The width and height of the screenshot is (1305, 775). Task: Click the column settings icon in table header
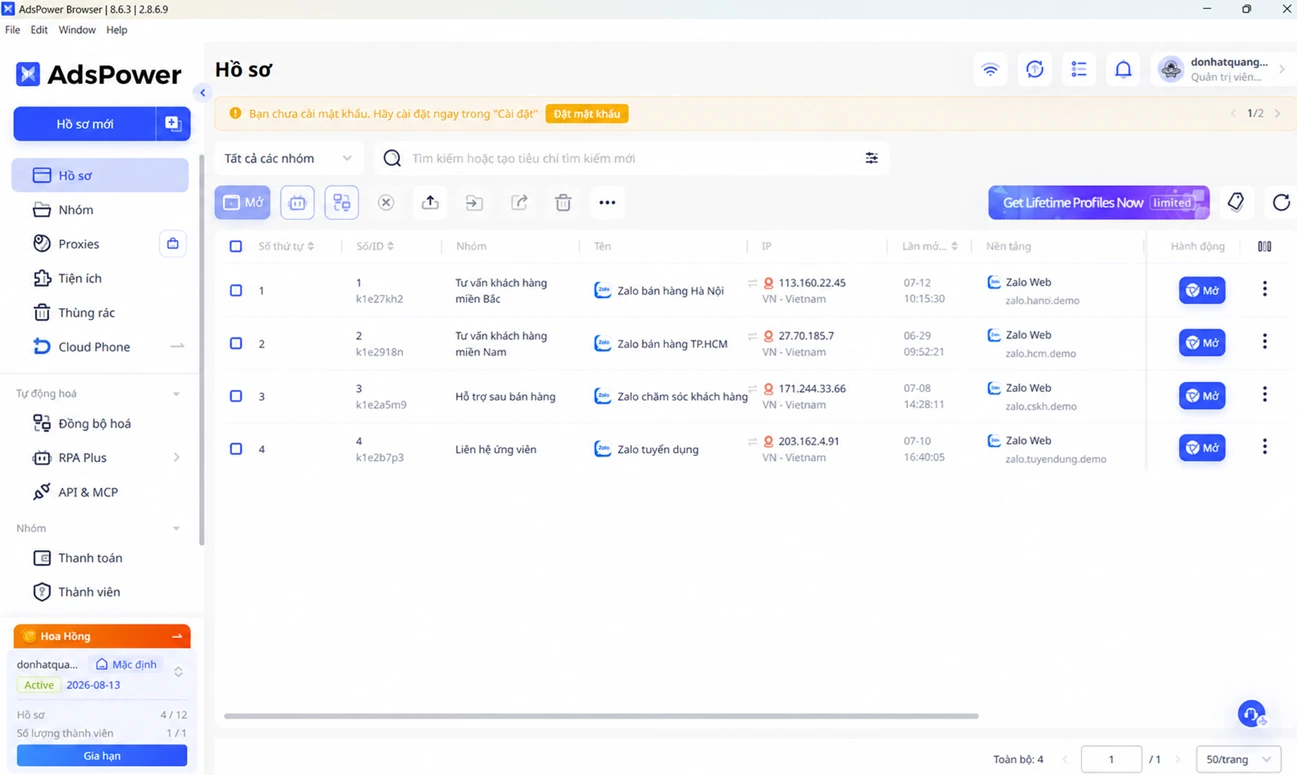point(1264,246)
